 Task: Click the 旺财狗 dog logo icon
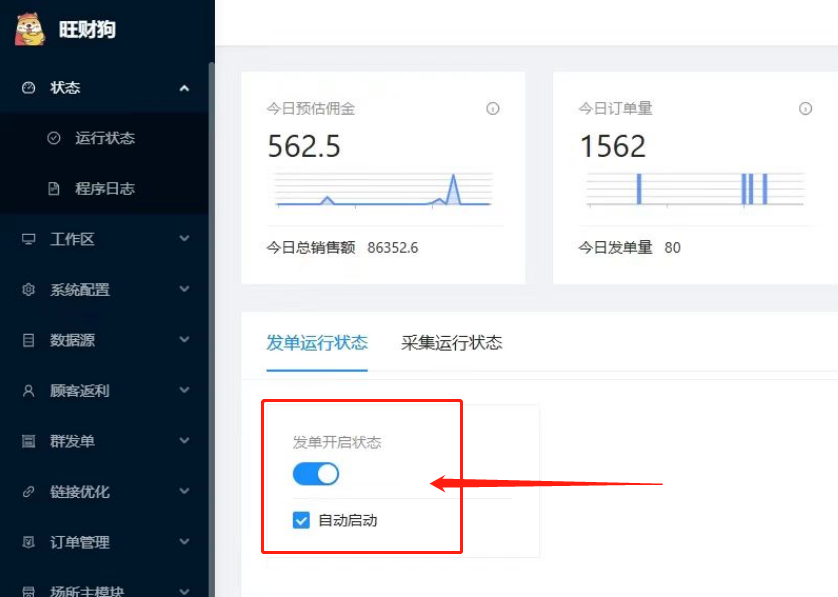click(30, 29)
